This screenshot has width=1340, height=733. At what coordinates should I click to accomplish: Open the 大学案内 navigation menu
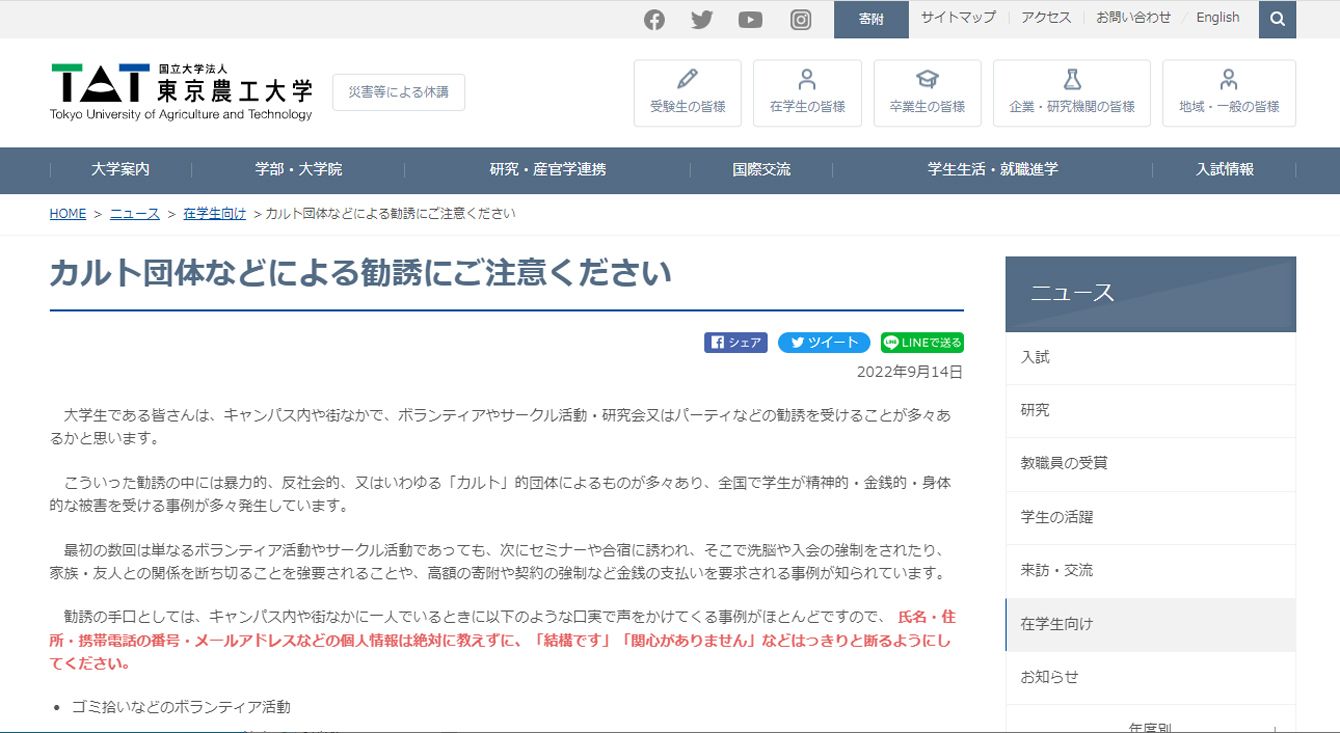120,169
